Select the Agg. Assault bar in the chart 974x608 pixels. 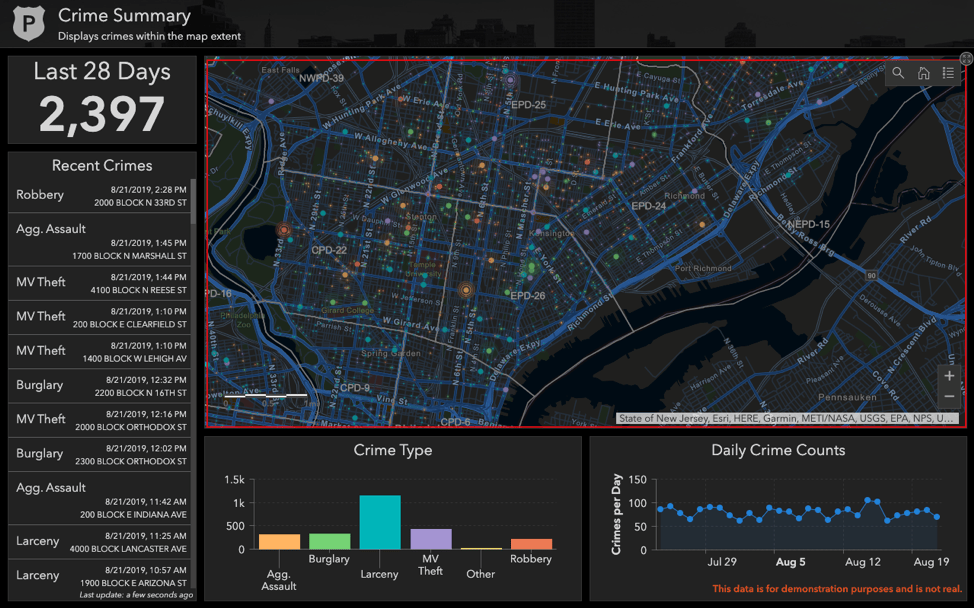click(279, 540)
